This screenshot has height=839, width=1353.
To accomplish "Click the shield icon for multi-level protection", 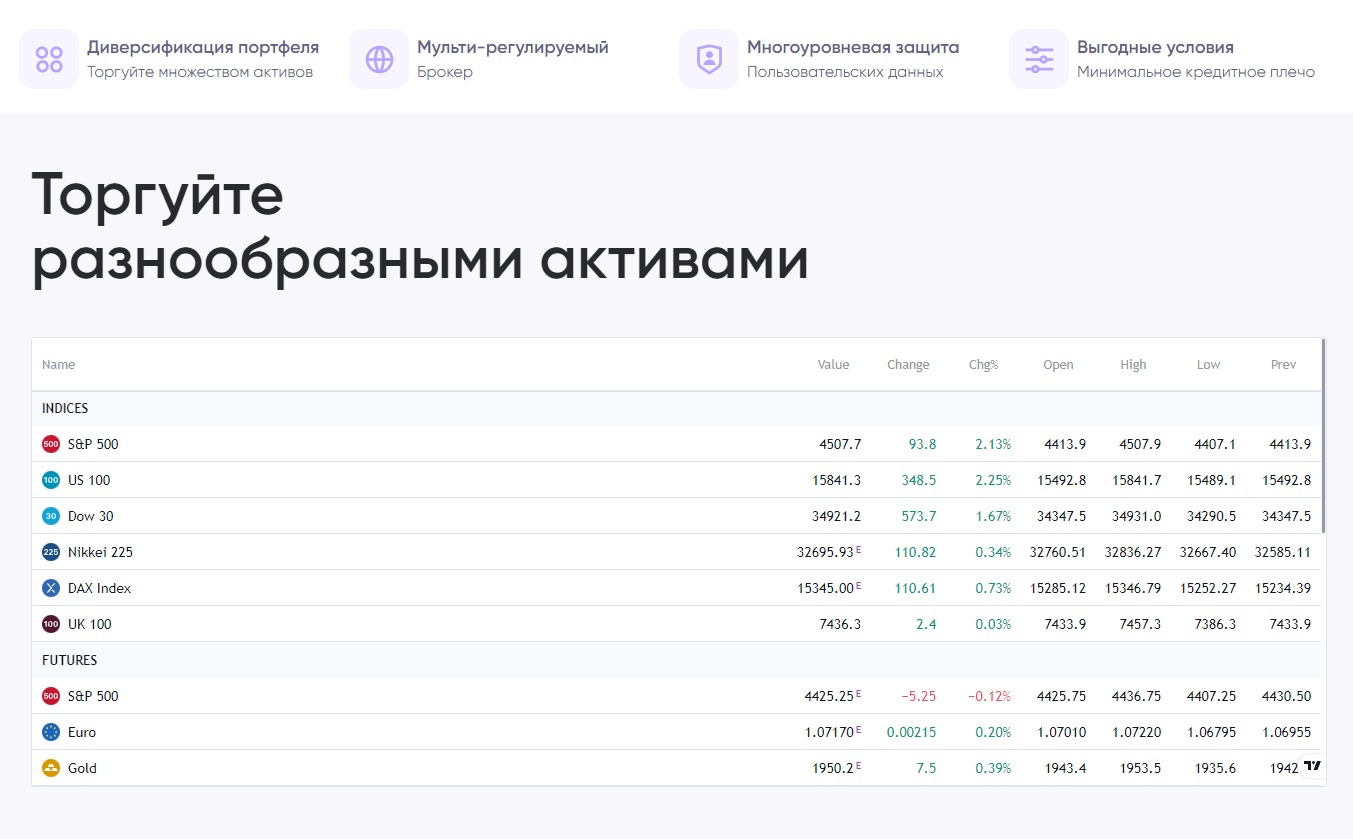I will coord(709,59).
